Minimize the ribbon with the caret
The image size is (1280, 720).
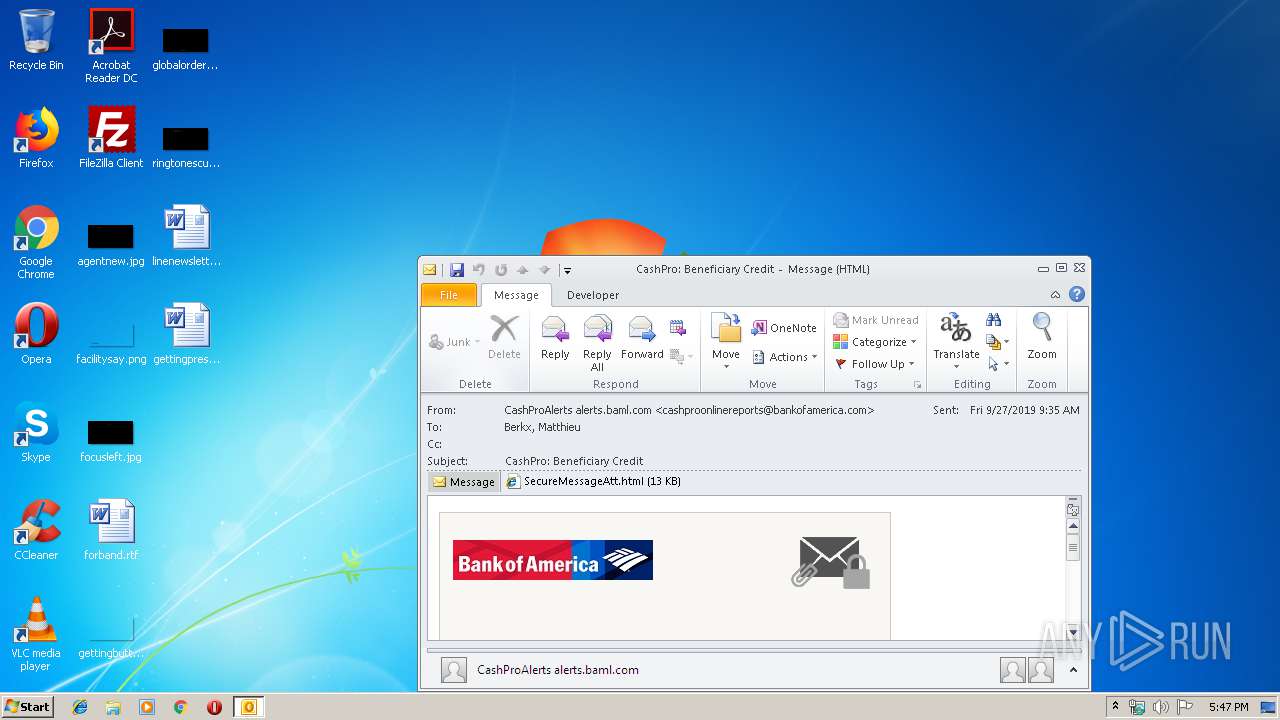(x=1055, y=295)
